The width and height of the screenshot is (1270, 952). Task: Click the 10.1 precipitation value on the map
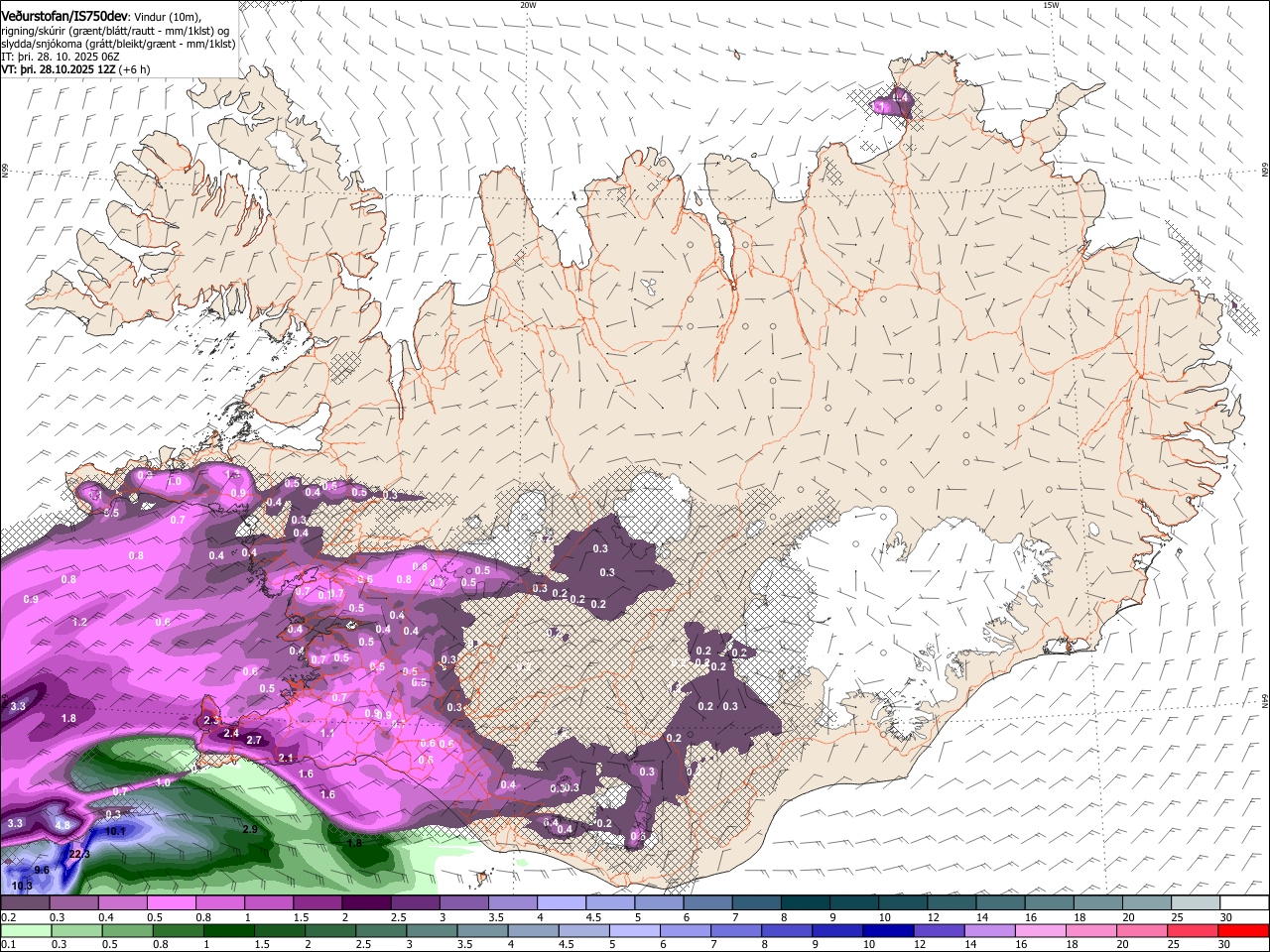coord(115,831)
